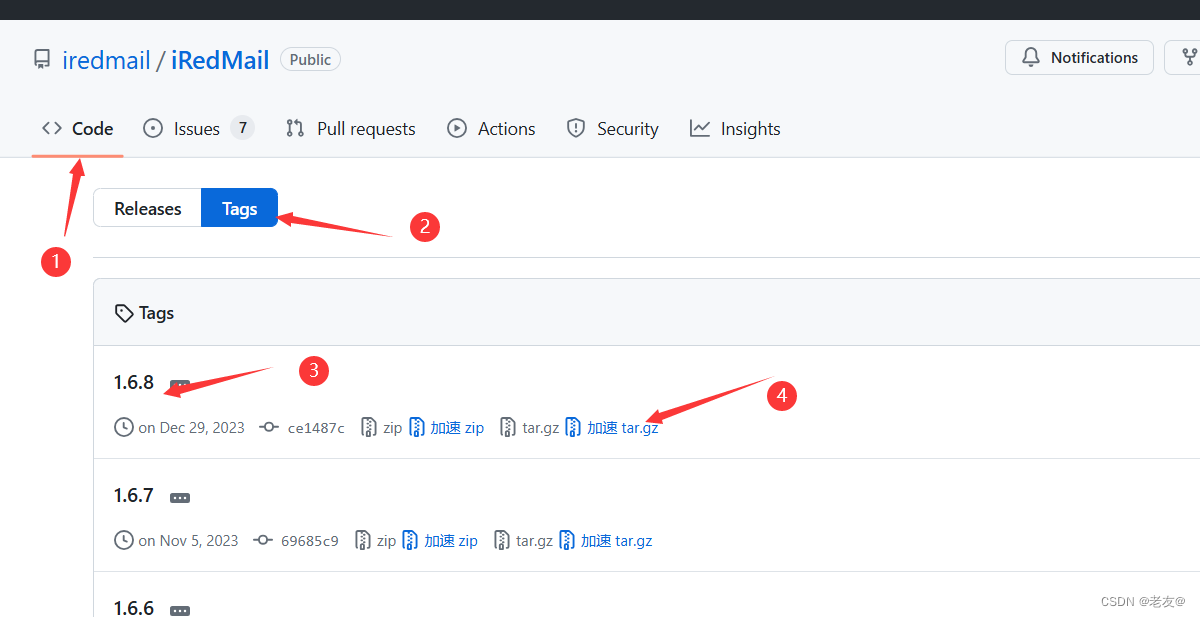Screen dimensions: 1200x617
Task: Click the tag icon in Tags header
Action: (x=124, y=313)
